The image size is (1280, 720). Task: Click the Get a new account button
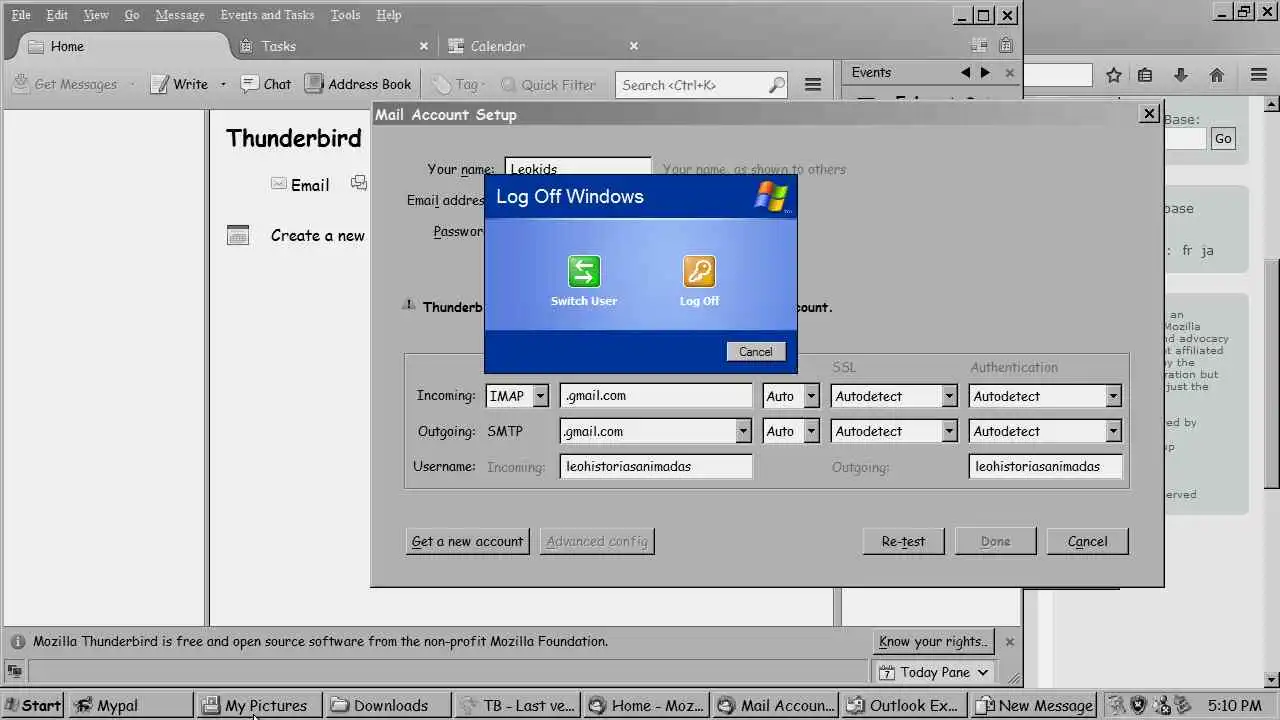(x=467, y=541)
